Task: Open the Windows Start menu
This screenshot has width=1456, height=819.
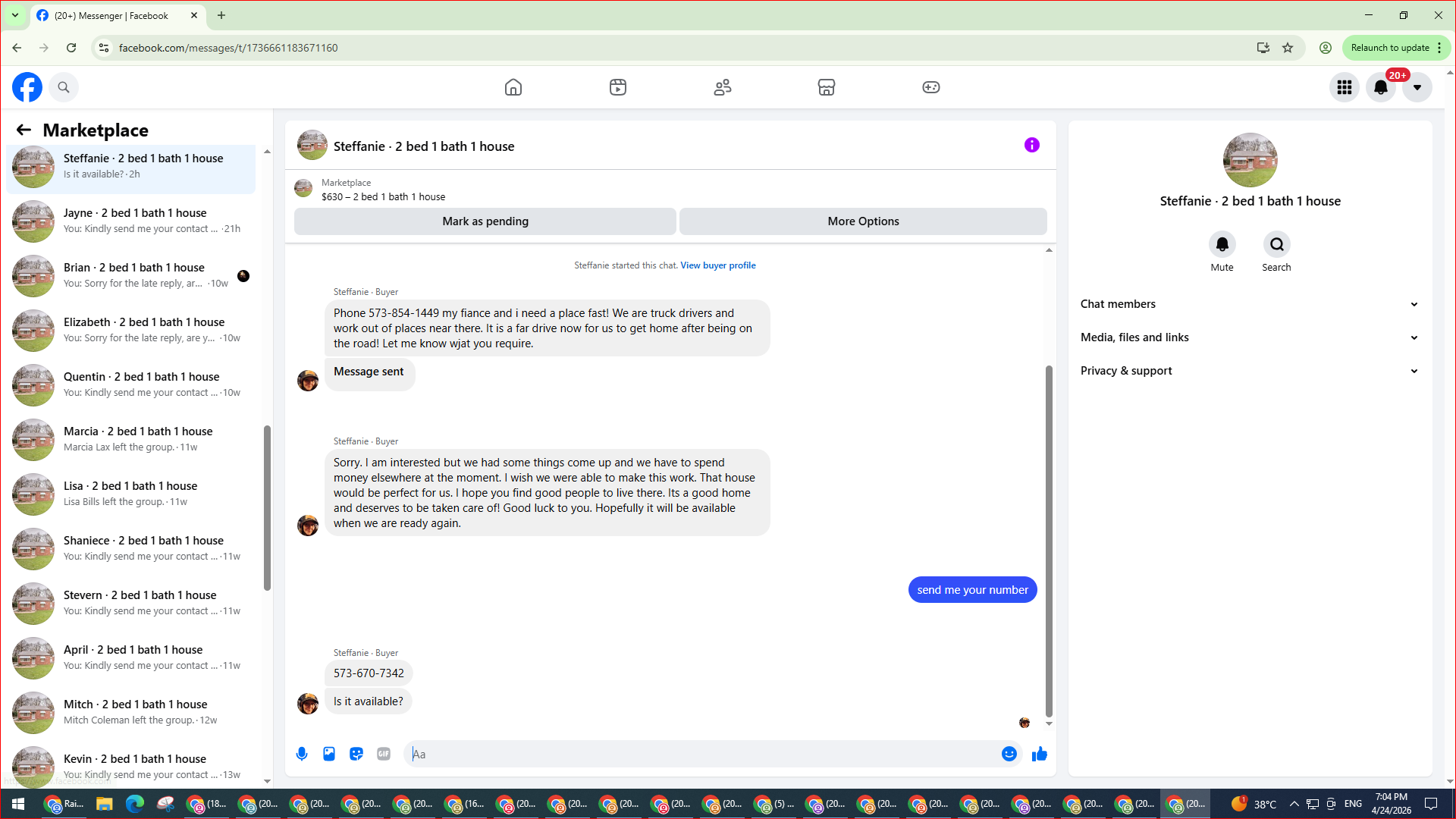Action: (18, 804)
